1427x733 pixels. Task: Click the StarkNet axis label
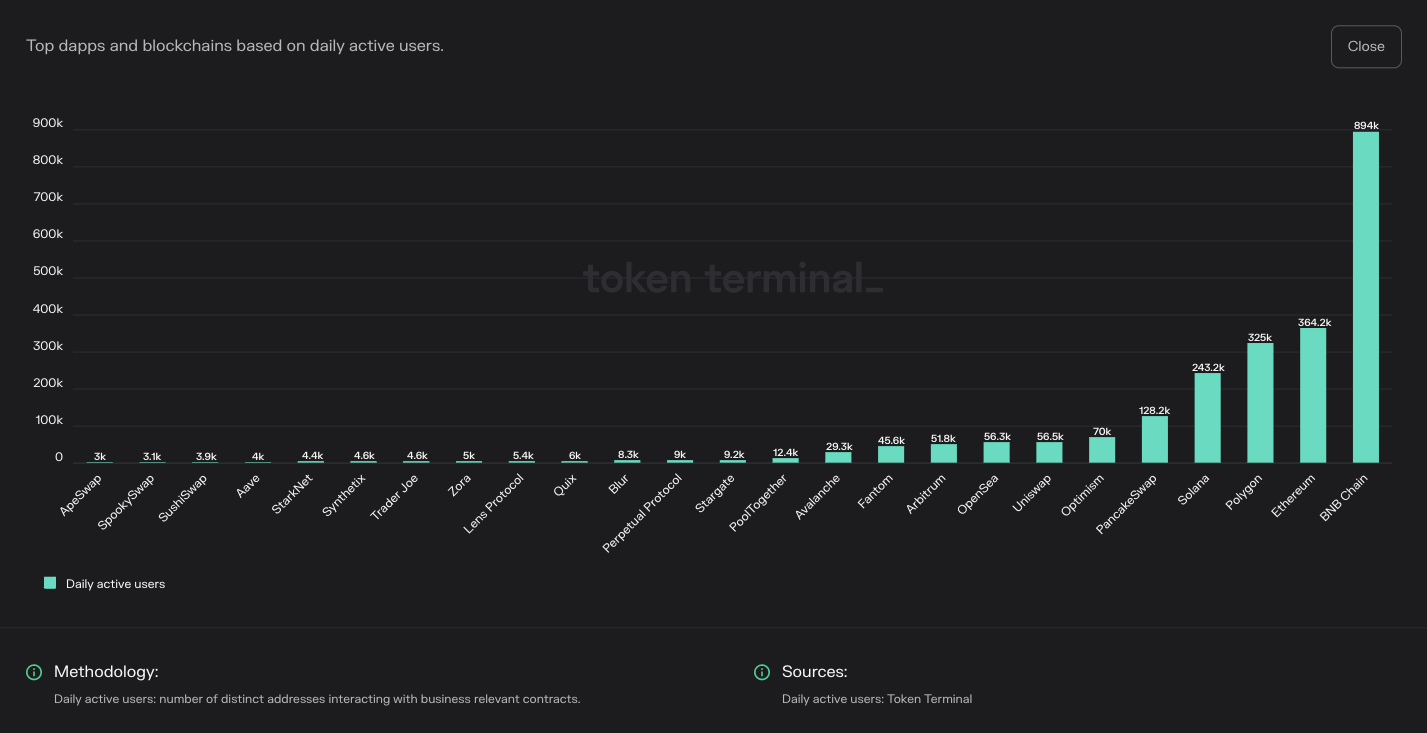point(292,495)
